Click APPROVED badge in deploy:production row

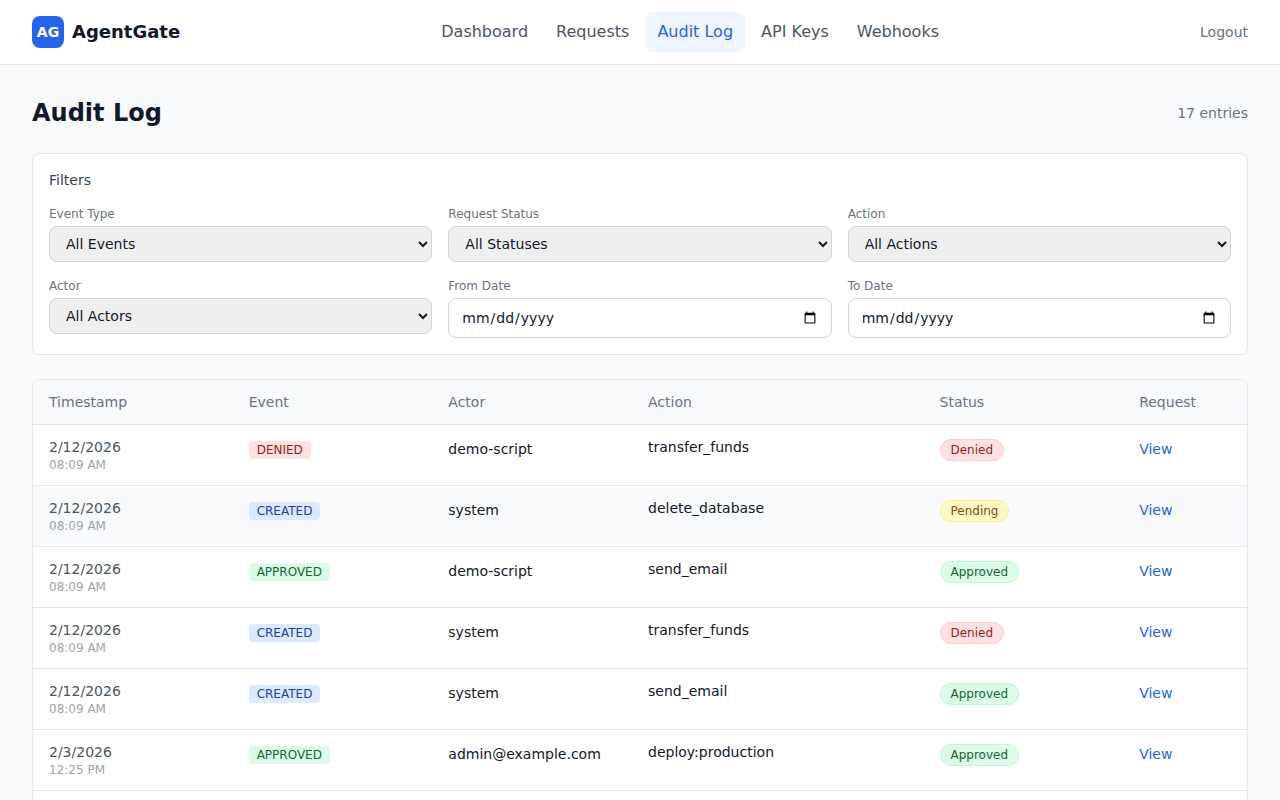[x=289, y=755]
